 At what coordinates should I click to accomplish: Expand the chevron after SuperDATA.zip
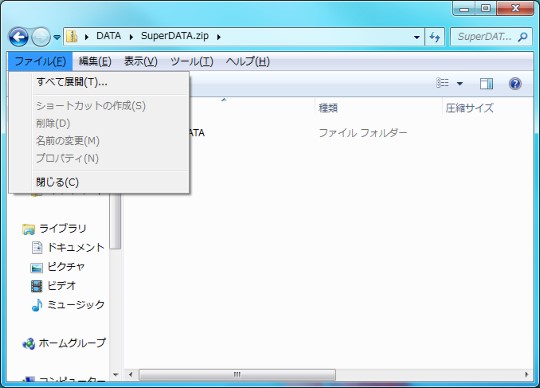click(219, 37)
